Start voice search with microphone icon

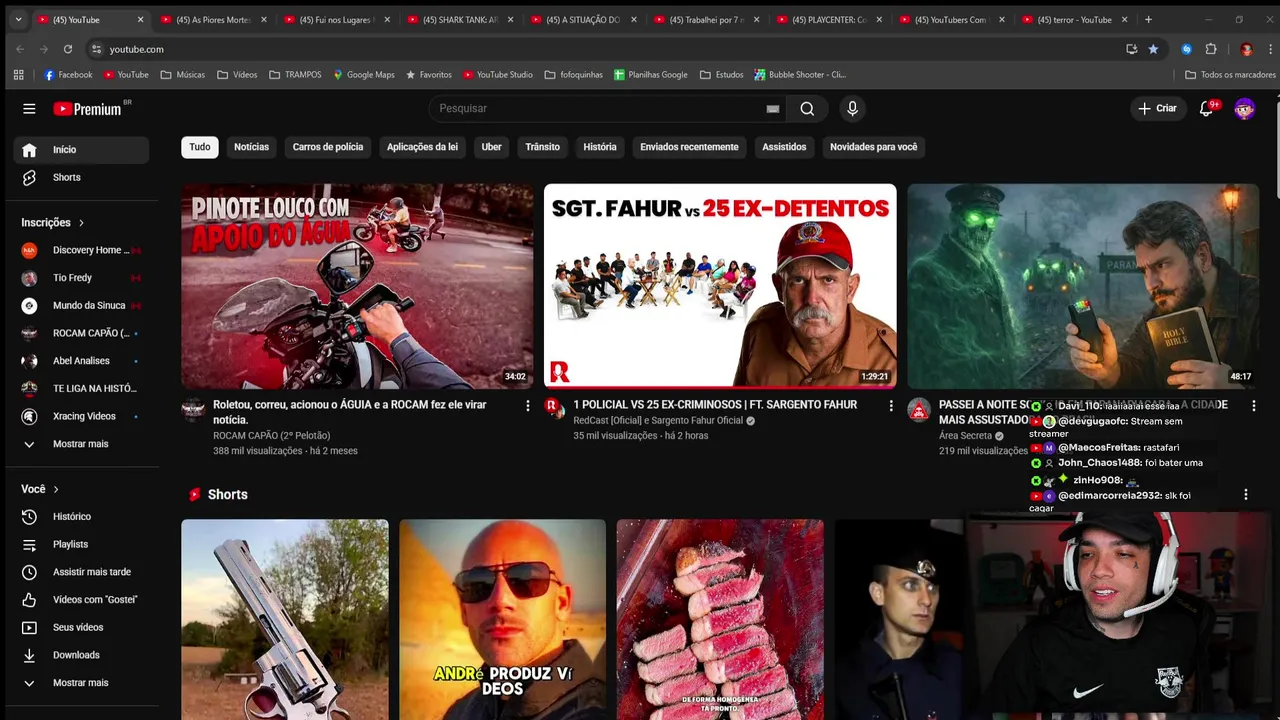[x=852, y=108]
